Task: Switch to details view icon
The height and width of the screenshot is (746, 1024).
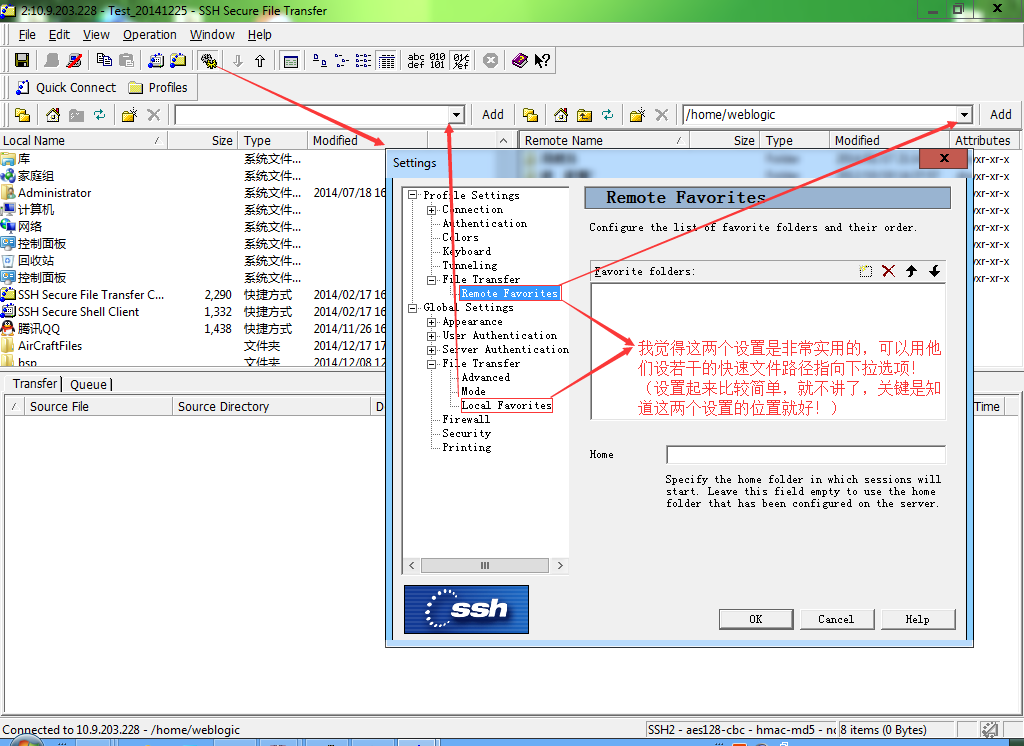Action: 387,61
